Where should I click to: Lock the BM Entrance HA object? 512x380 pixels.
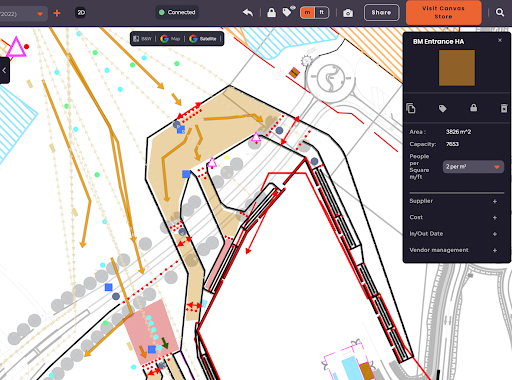coord(473,108)
